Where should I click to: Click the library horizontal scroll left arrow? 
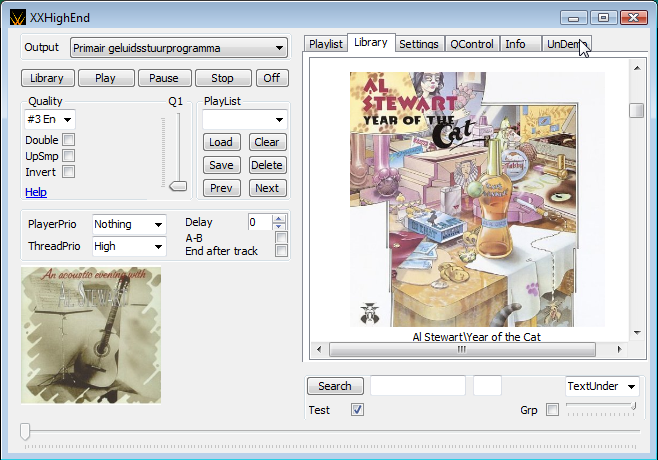[x=319, y=349]
